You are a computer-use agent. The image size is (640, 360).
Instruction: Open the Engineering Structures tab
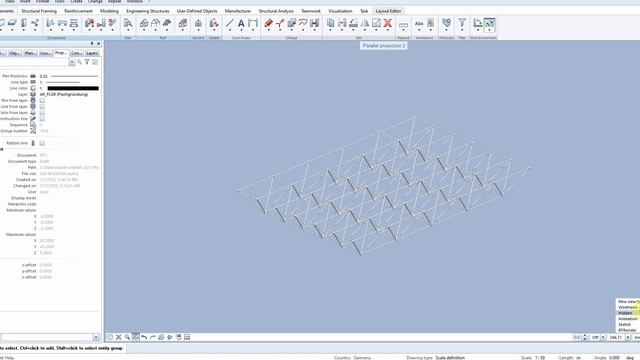(x=147, y=11)
